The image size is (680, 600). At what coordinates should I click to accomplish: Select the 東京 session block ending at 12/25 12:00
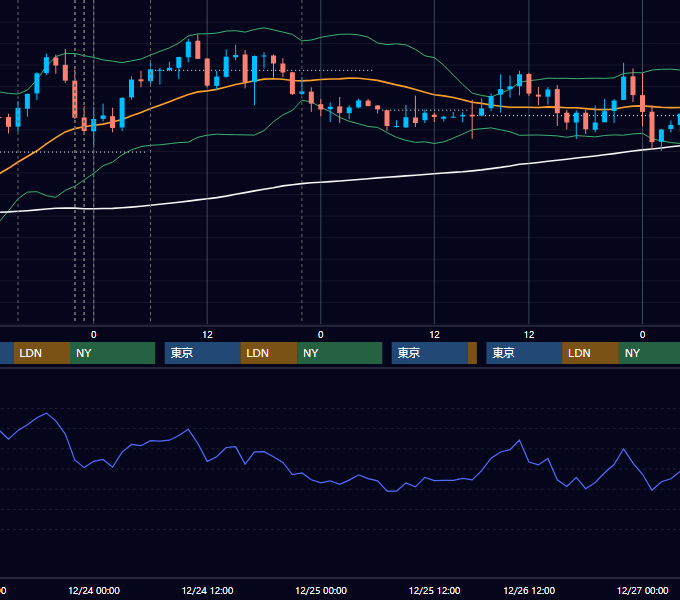429,353
